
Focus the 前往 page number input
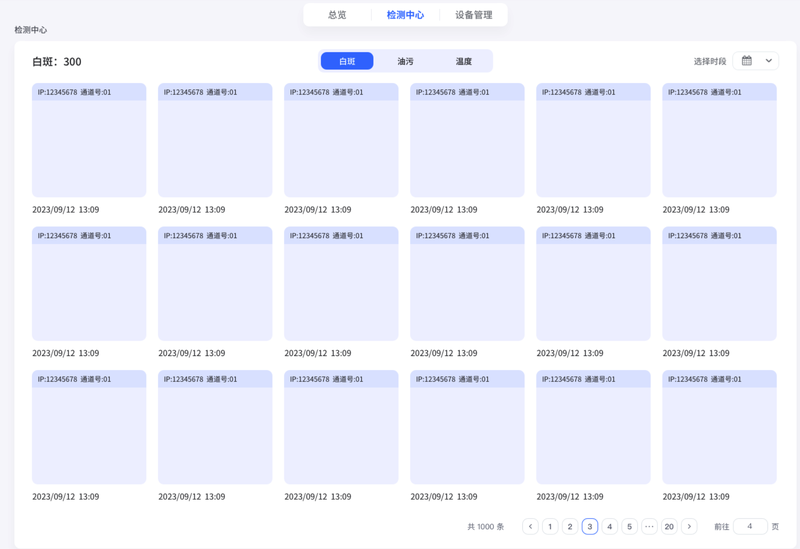(x=750, y=527)
